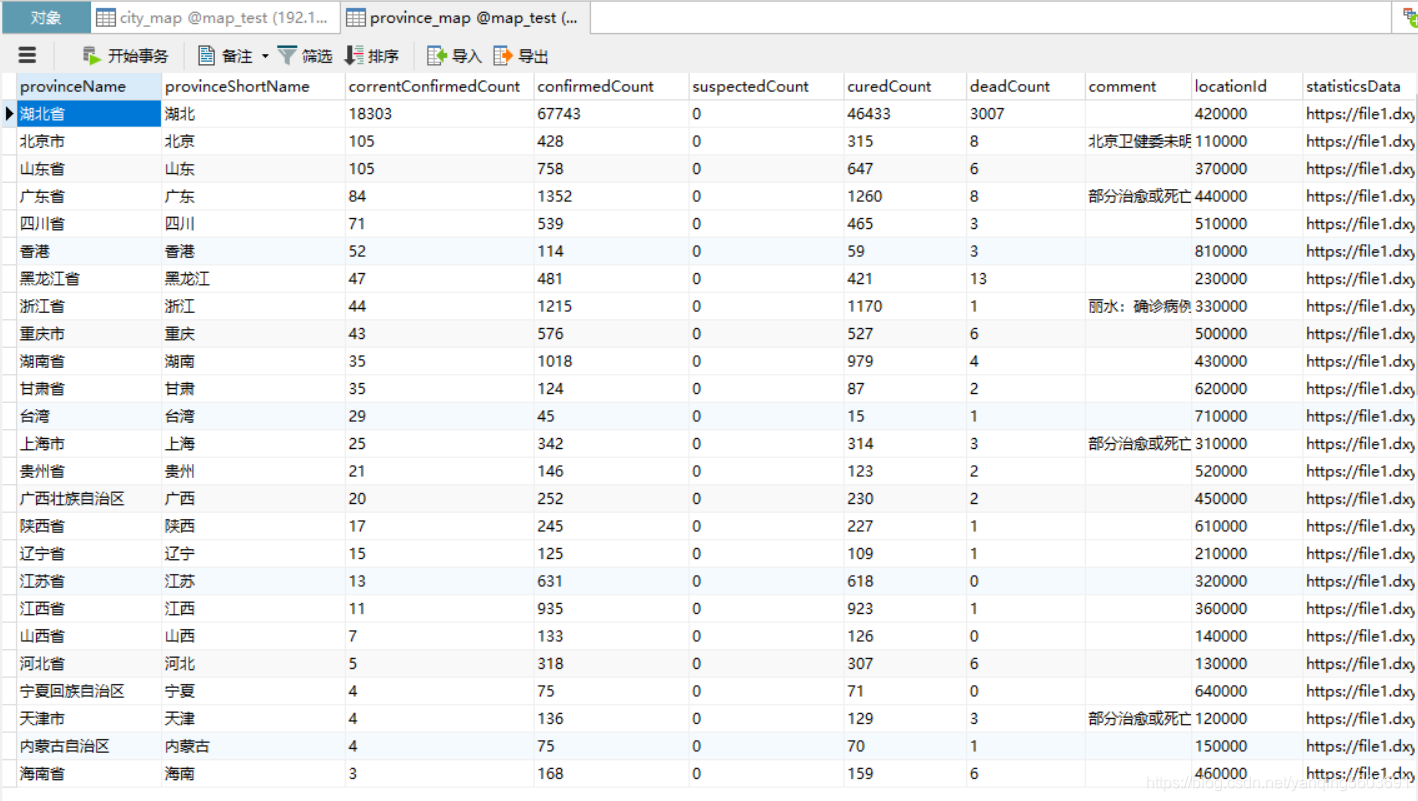Click the 筛选 filter toolbar button
Image resolution: width=1418 pixels, height=801 pixels.
[x=305, y=56]
